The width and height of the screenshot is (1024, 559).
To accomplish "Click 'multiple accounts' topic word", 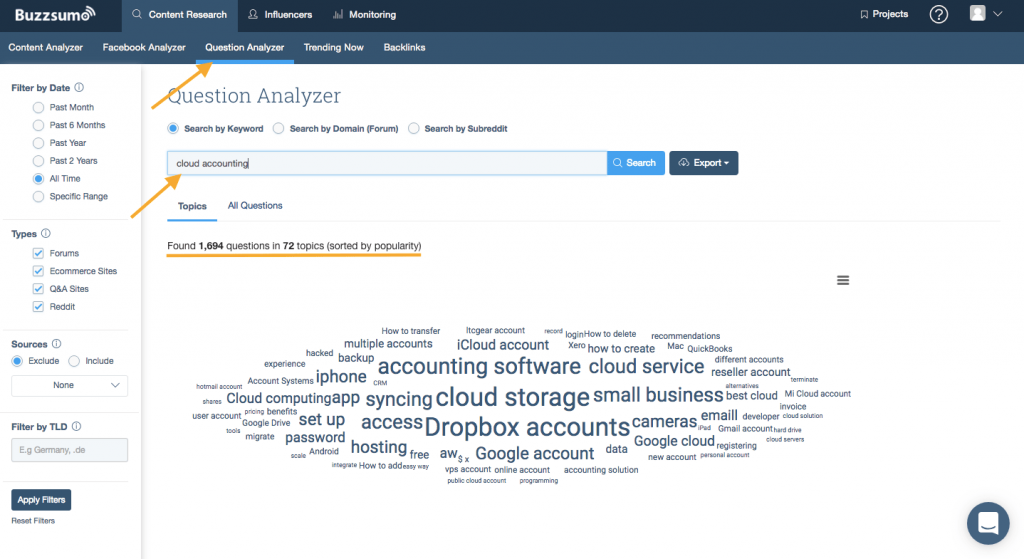I will click(x=388, y=343).
